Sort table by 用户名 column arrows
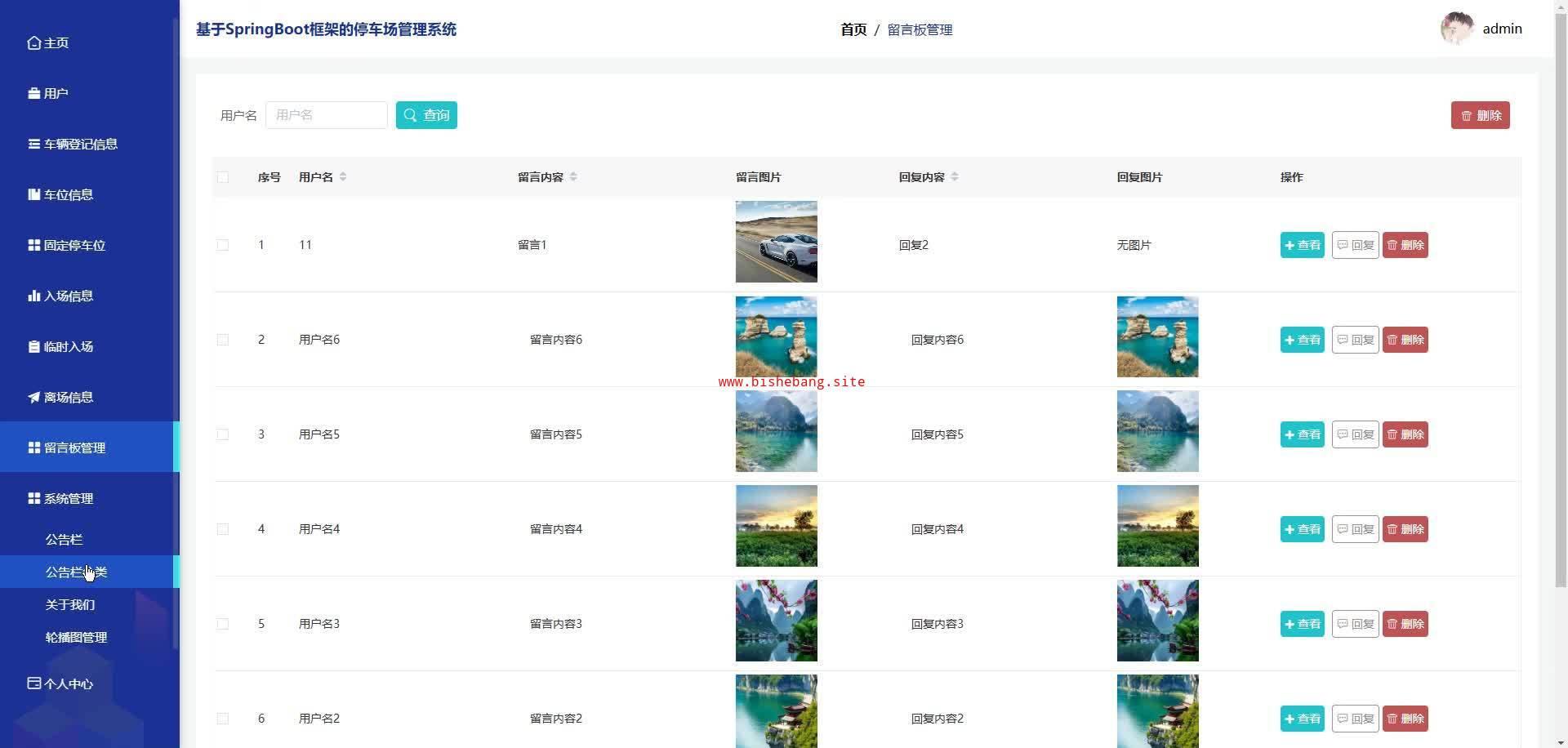This screenshot has width=1568, height=748. (x=343, y=177)
